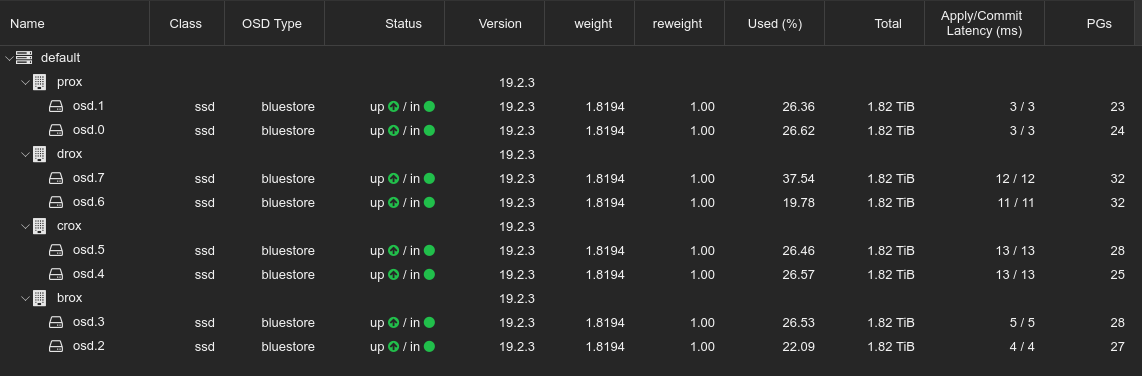Click the osd.5 disk icon
This screenshot has width=1142, height=376.
tap(56, 251)
